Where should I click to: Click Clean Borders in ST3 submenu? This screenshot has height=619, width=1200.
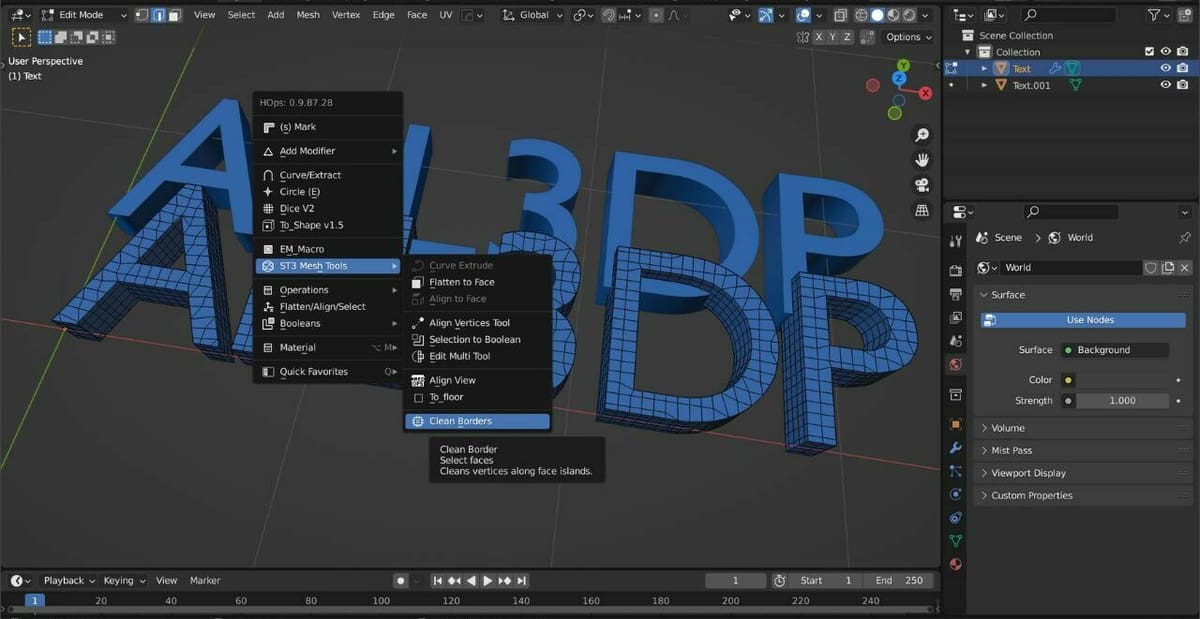coord(477,421)
